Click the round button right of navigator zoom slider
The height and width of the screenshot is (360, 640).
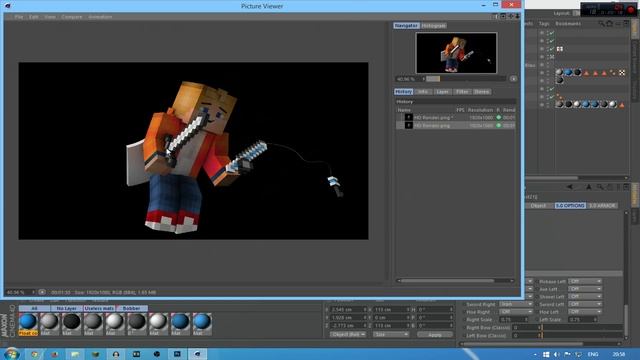(x=513, y=79)
